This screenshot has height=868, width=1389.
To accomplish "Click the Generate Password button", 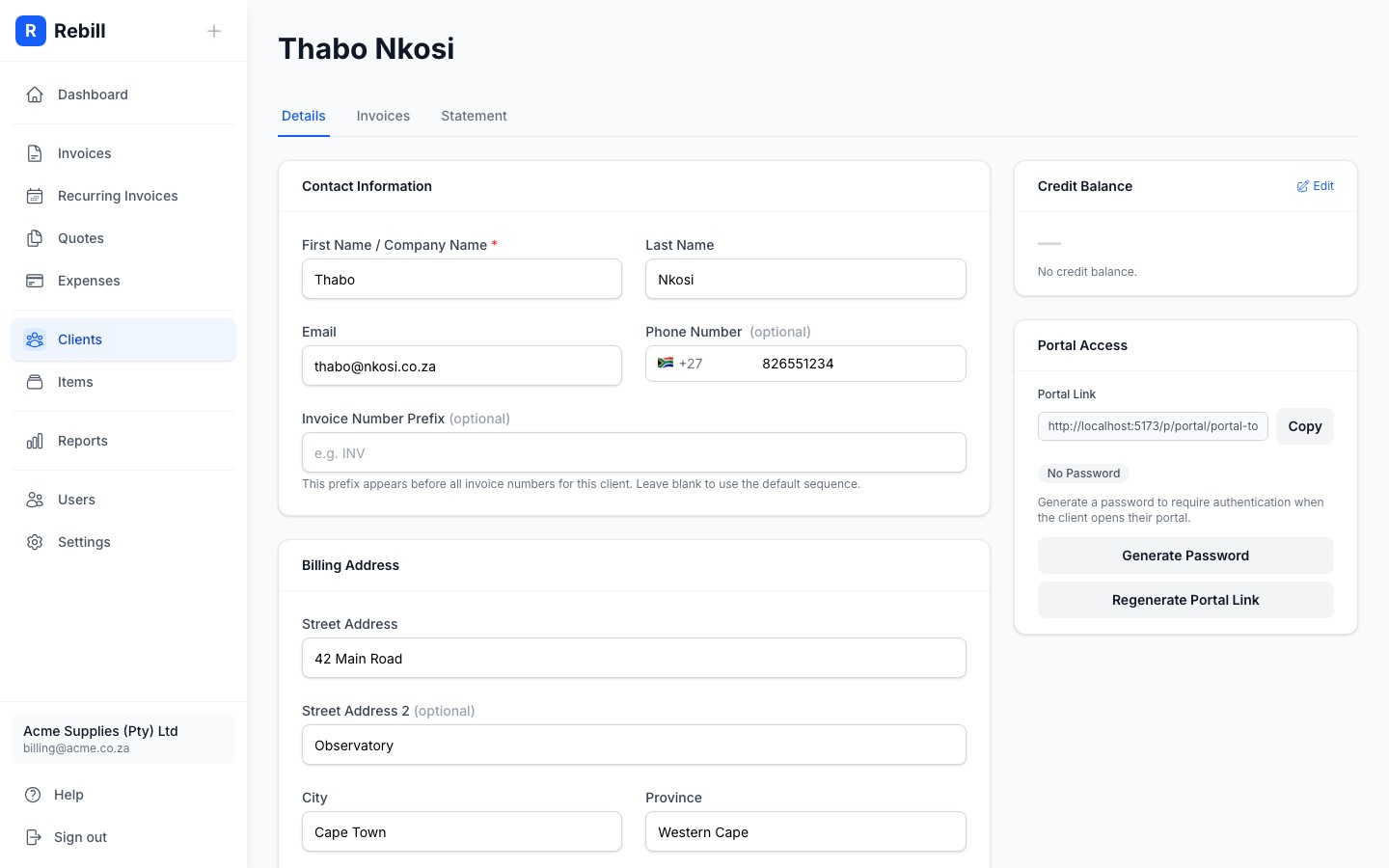I will 1185,556.
